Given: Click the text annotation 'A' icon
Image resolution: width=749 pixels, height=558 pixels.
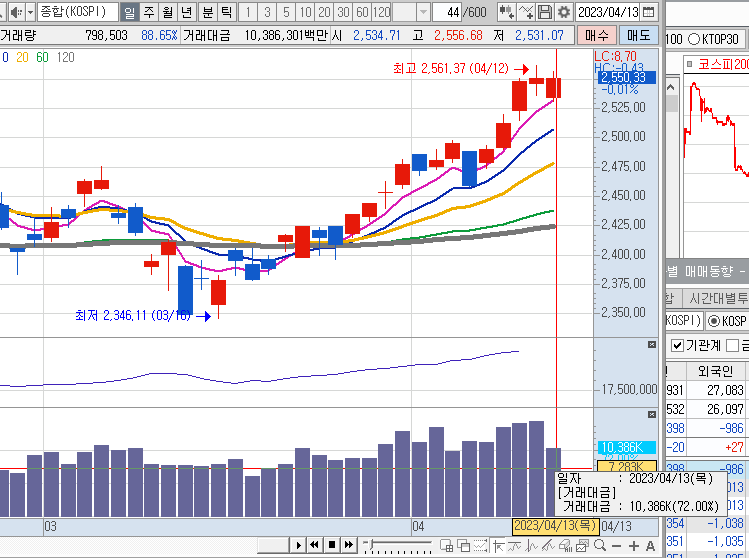Looking at the screenshot, I should pos(651,545).
